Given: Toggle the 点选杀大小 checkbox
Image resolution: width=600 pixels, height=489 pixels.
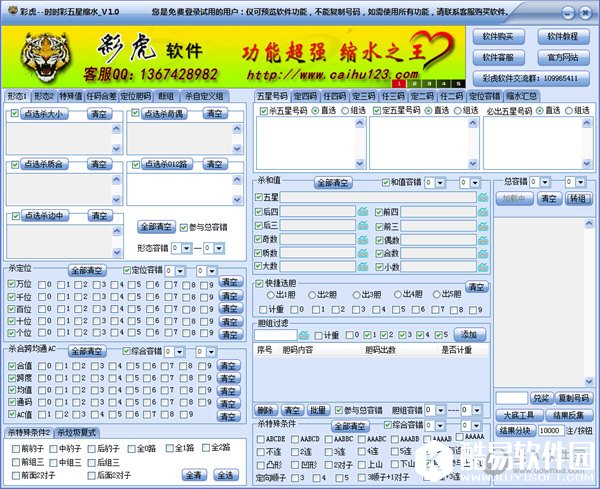Looking at the screenshot, I should click(x=15, y=113).
